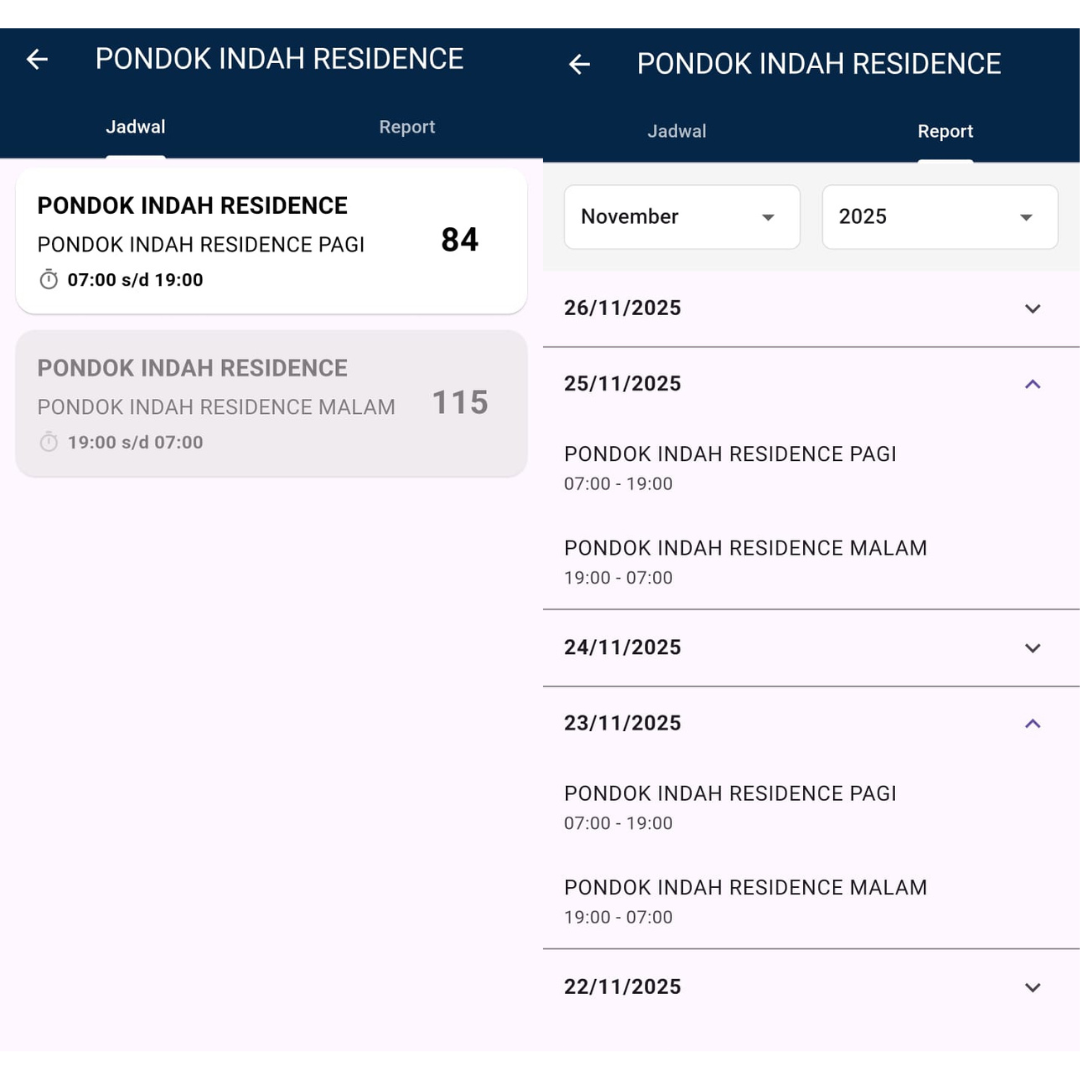Open the Malam report under 25/11/2025

click(x=745, y=561)
